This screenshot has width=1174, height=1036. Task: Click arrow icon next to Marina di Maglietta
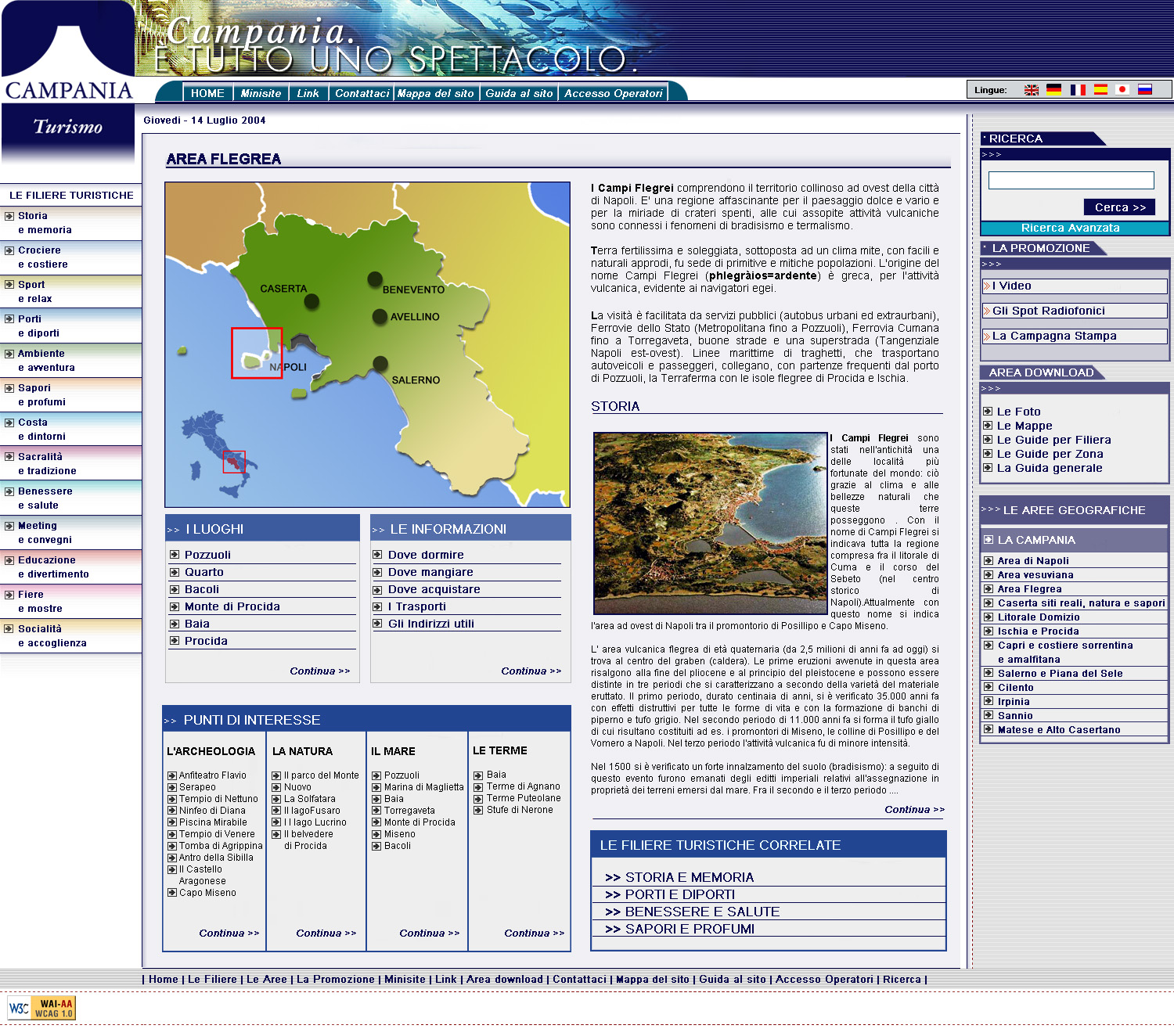pos(376,787)
